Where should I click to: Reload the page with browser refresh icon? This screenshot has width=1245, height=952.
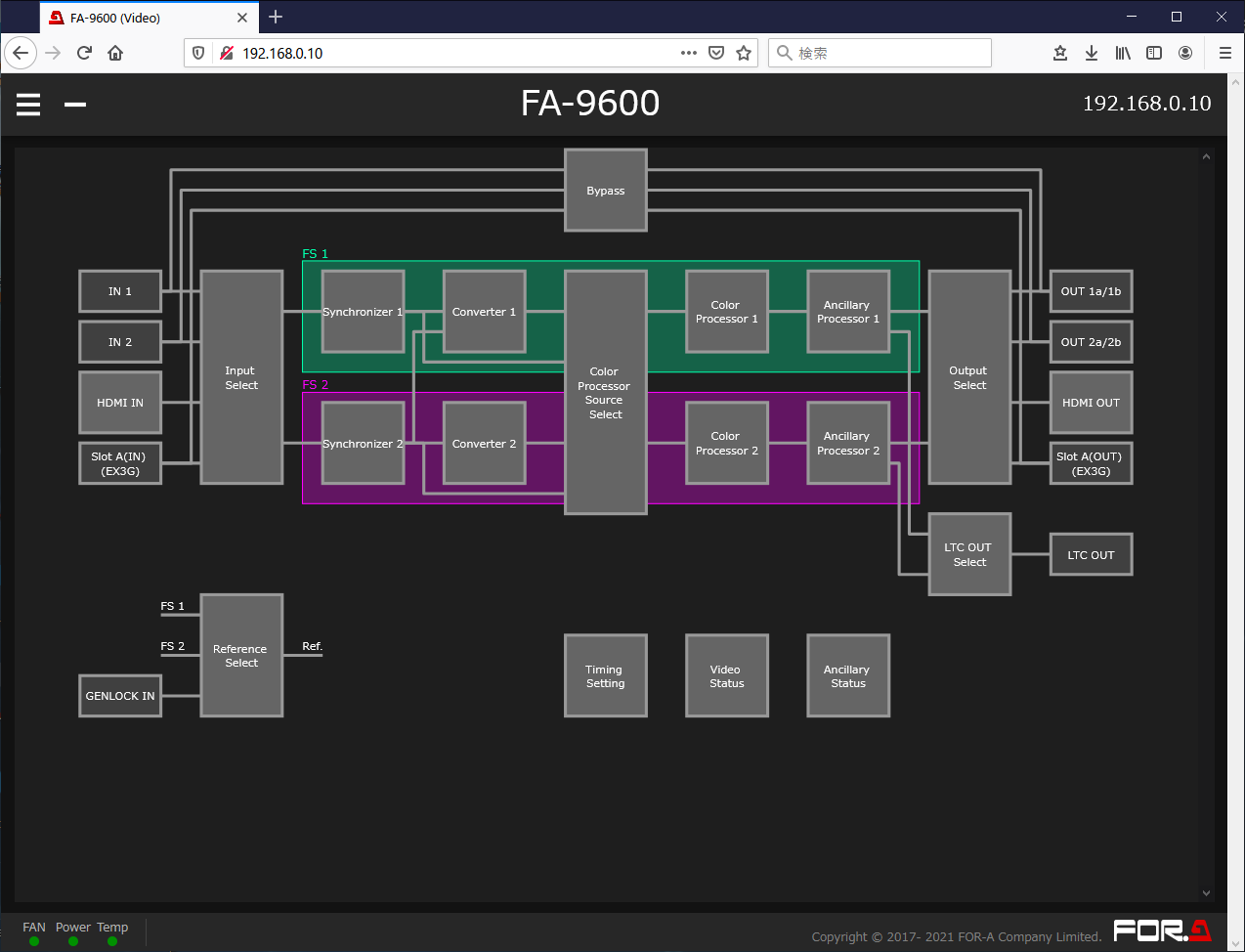(84, 53)
